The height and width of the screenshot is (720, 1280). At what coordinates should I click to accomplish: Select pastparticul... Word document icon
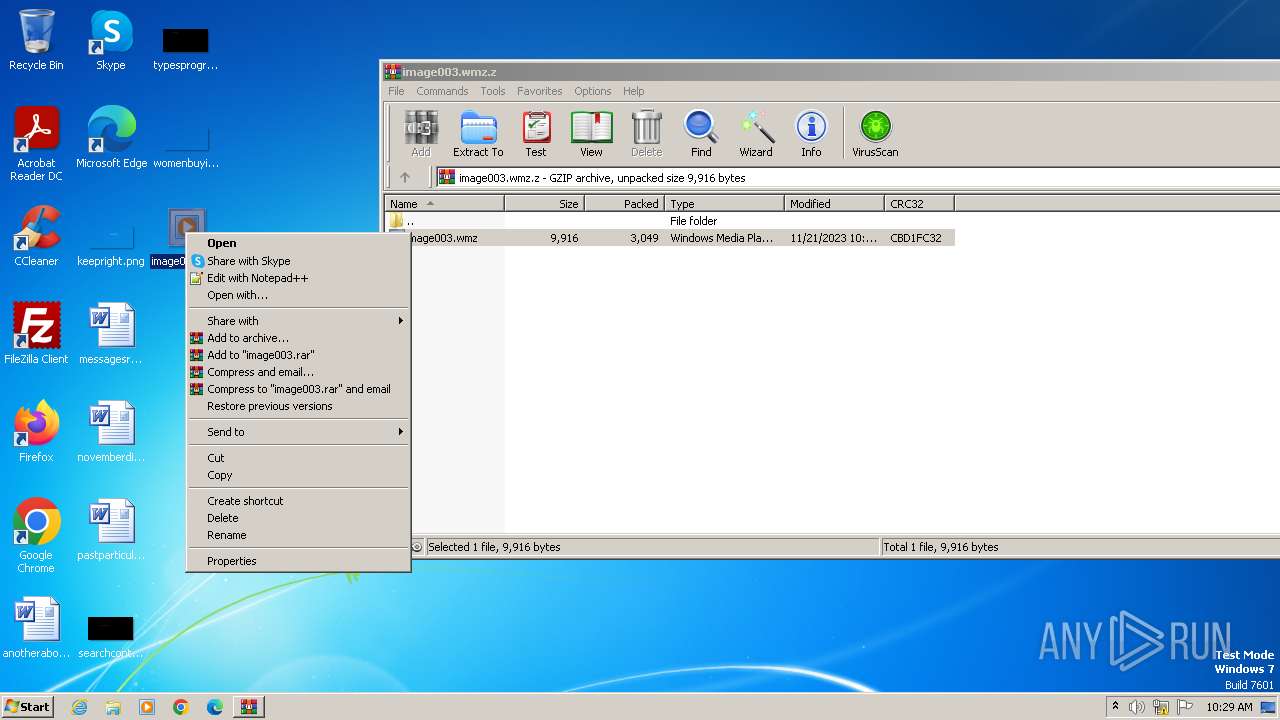[x=111, y=530]
